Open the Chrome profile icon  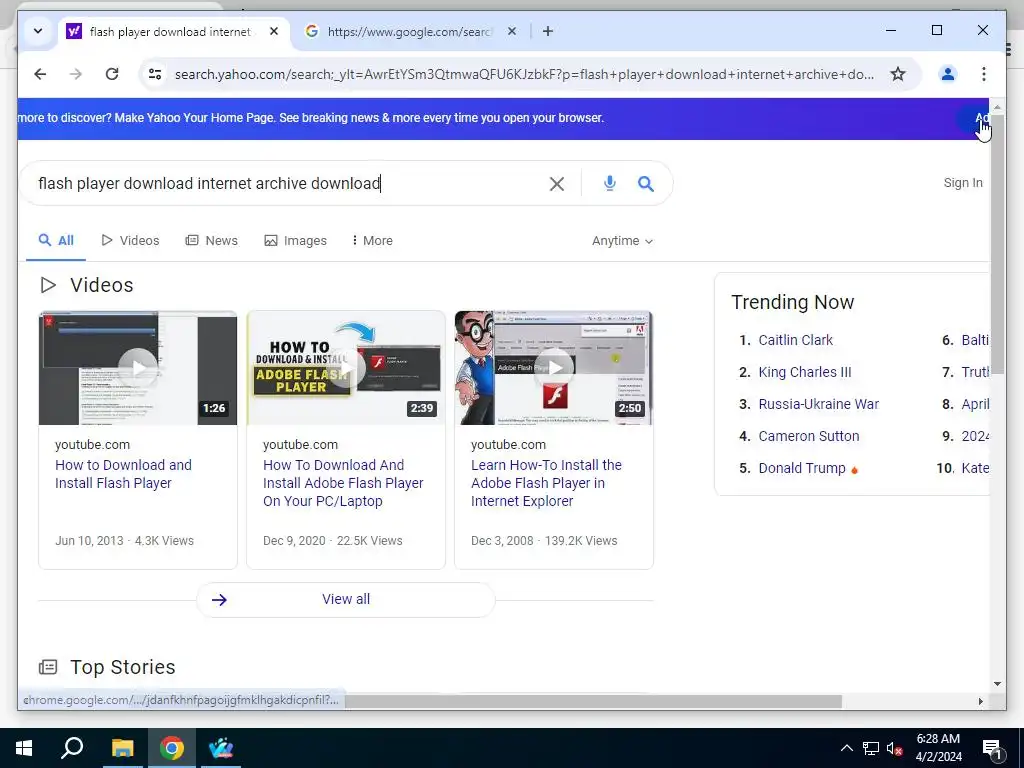pos(948,74)
